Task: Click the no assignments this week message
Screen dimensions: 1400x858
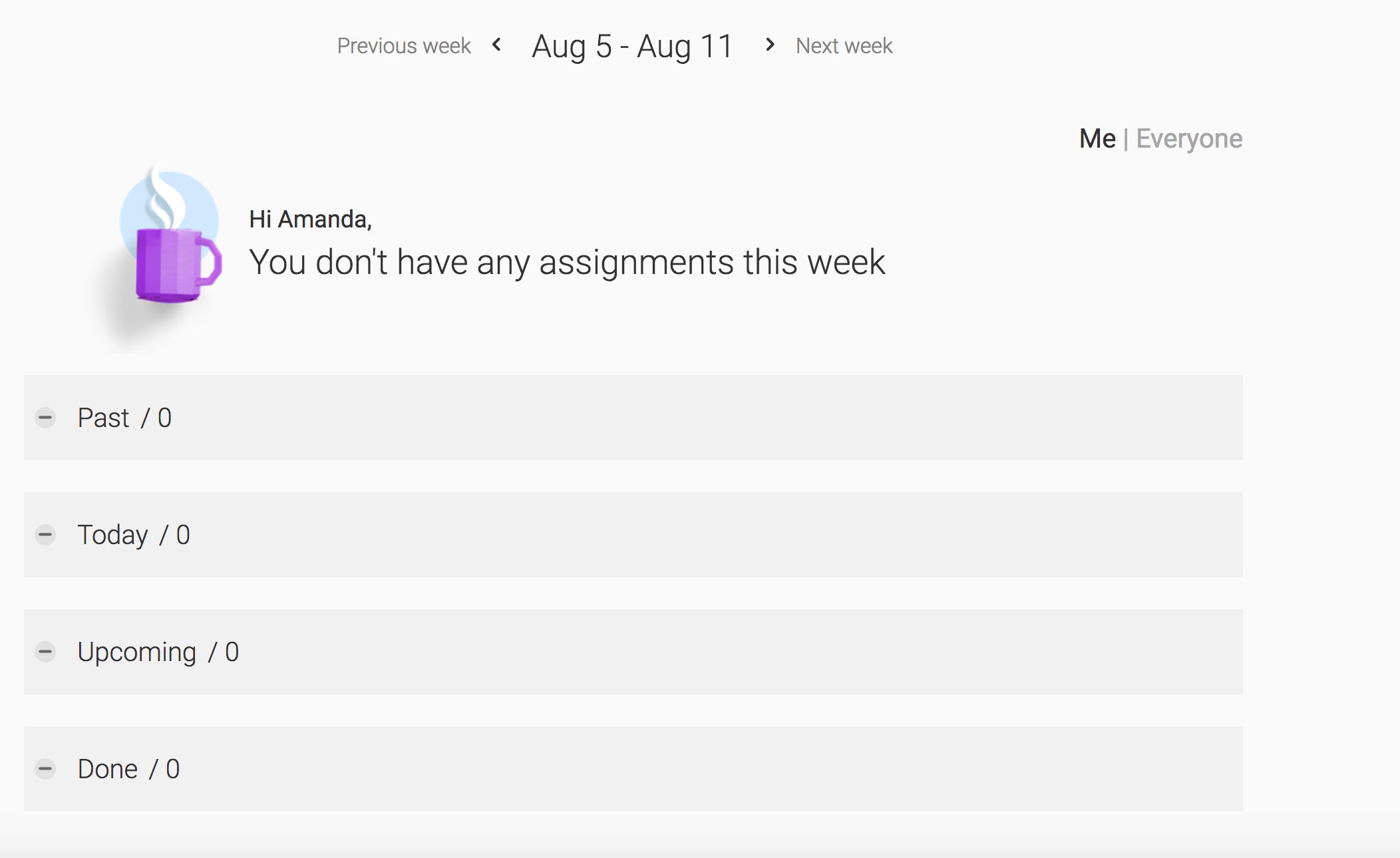Action: [x=567, y=262]
